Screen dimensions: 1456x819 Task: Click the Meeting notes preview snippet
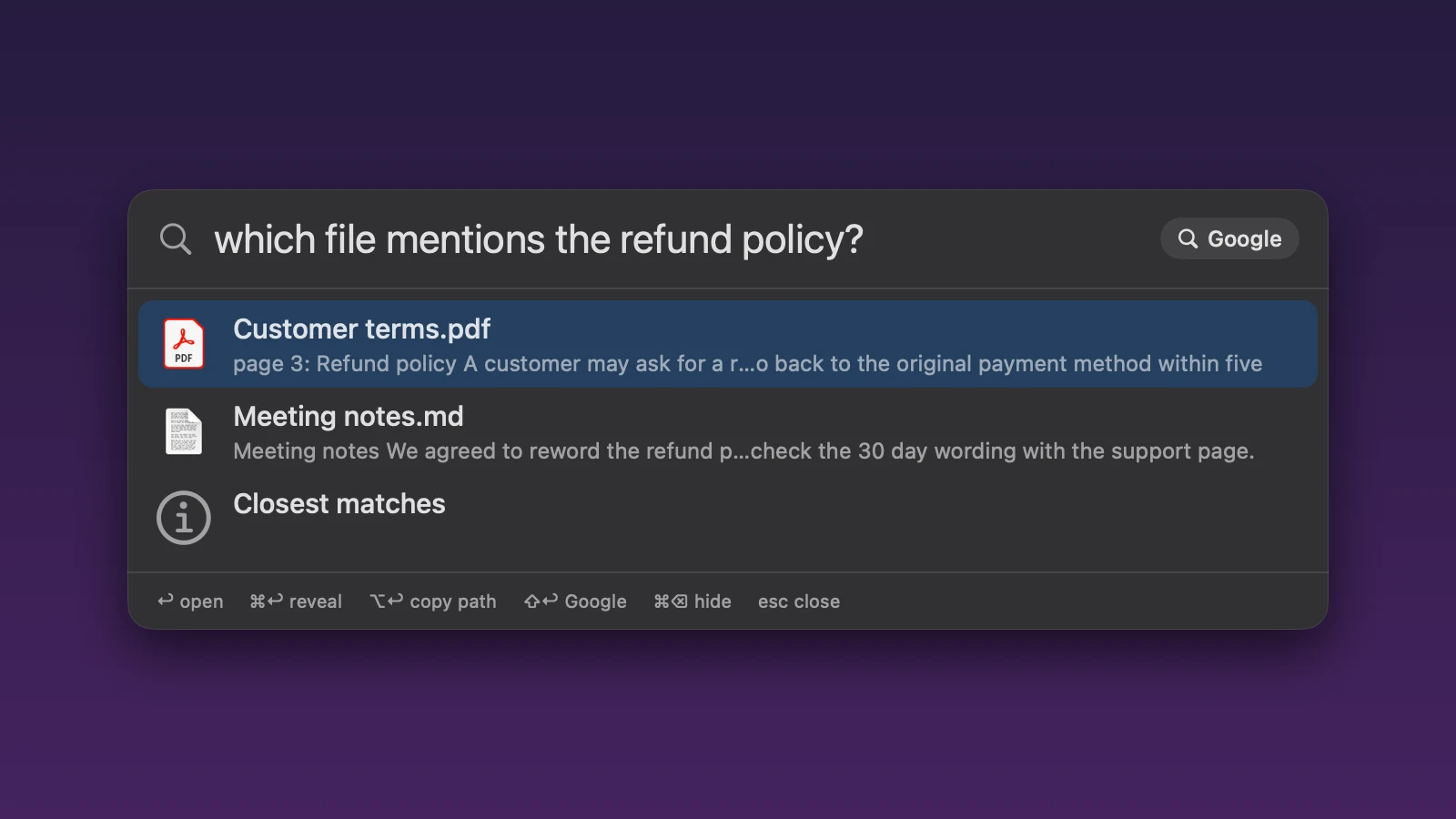tap(743, 451)
